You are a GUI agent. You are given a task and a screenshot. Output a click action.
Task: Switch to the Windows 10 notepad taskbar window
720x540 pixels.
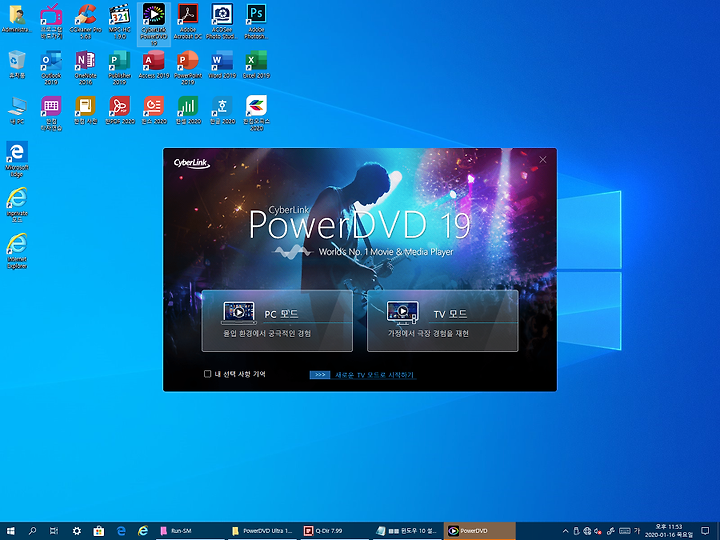click(x=407, y=531)
